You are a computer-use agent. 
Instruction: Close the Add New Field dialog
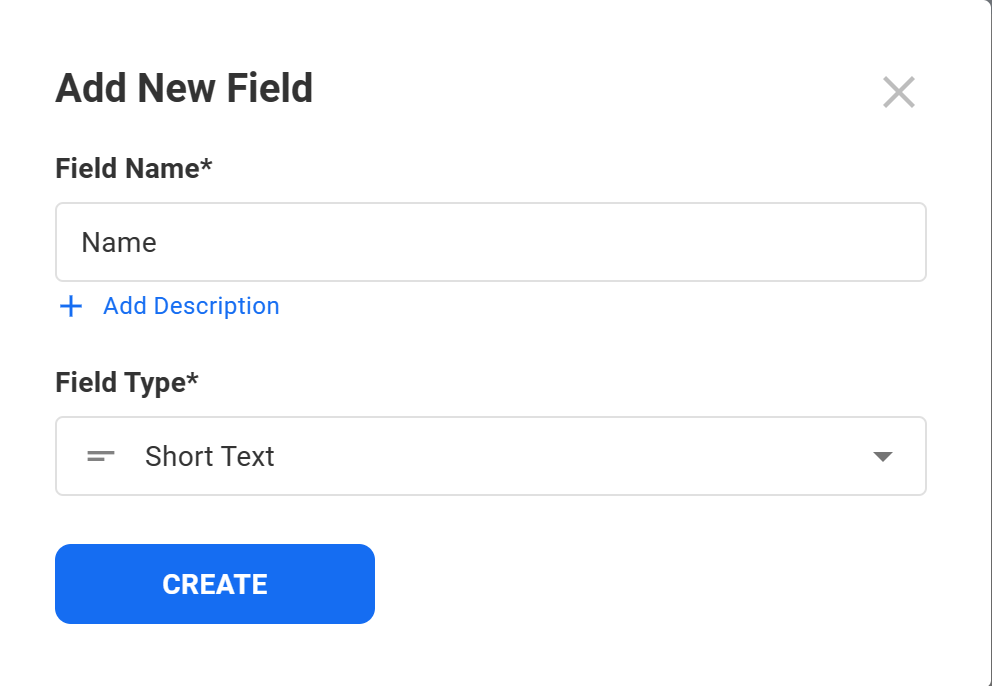tap(898, 93)
